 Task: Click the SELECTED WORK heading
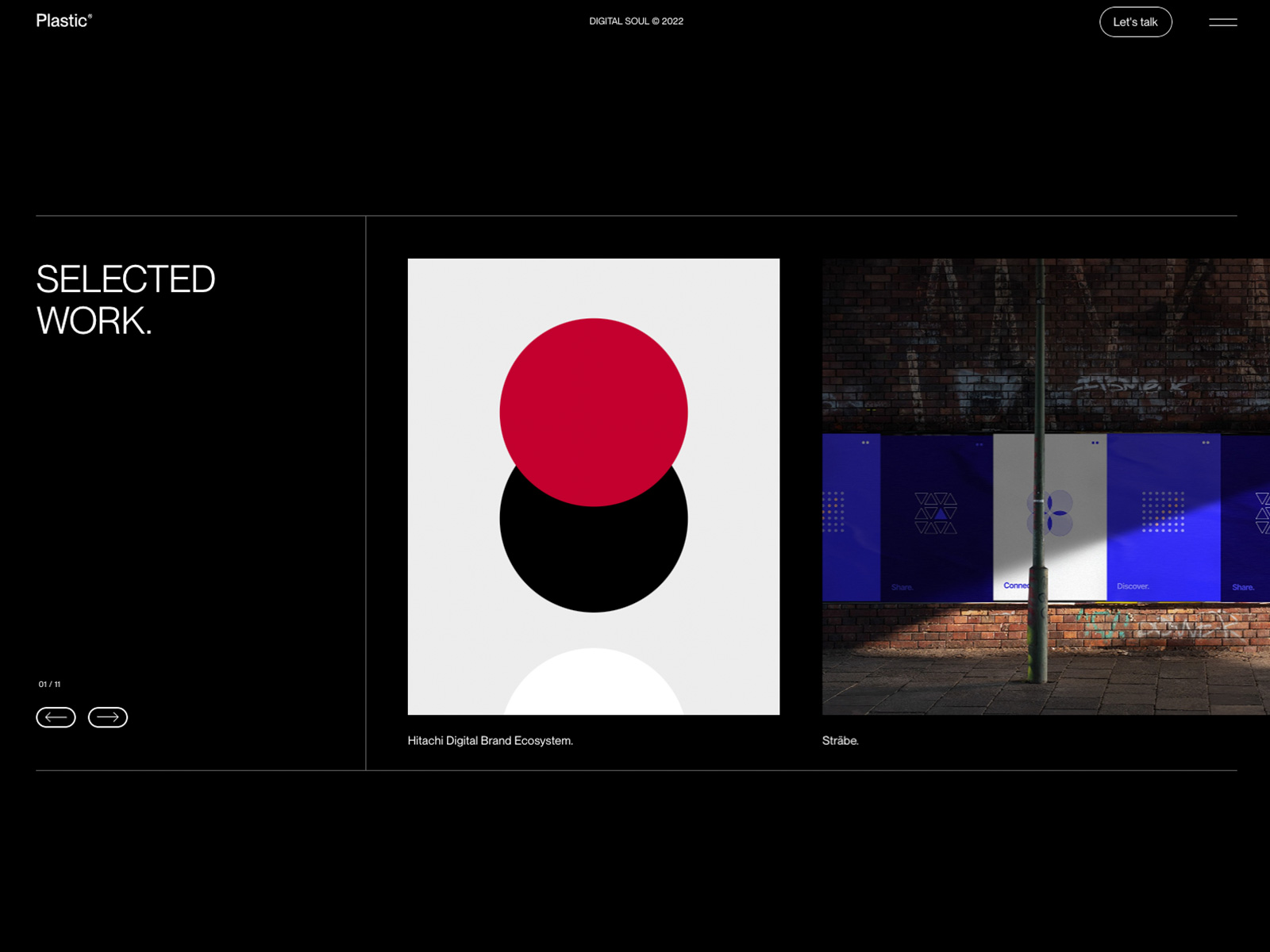[x=125, y=300]
